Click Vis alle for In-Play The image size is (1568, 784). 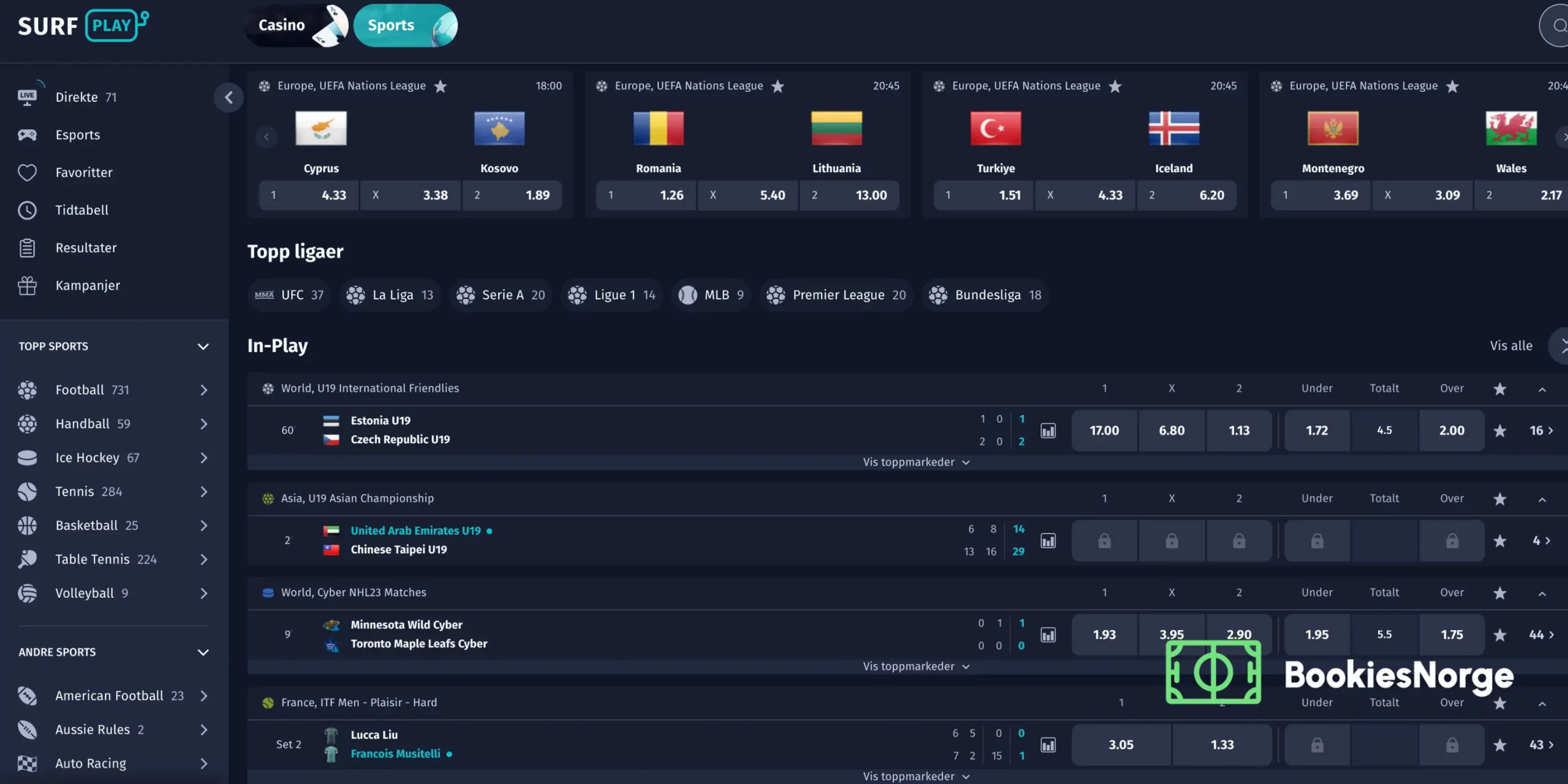(x=1511, y=346)
